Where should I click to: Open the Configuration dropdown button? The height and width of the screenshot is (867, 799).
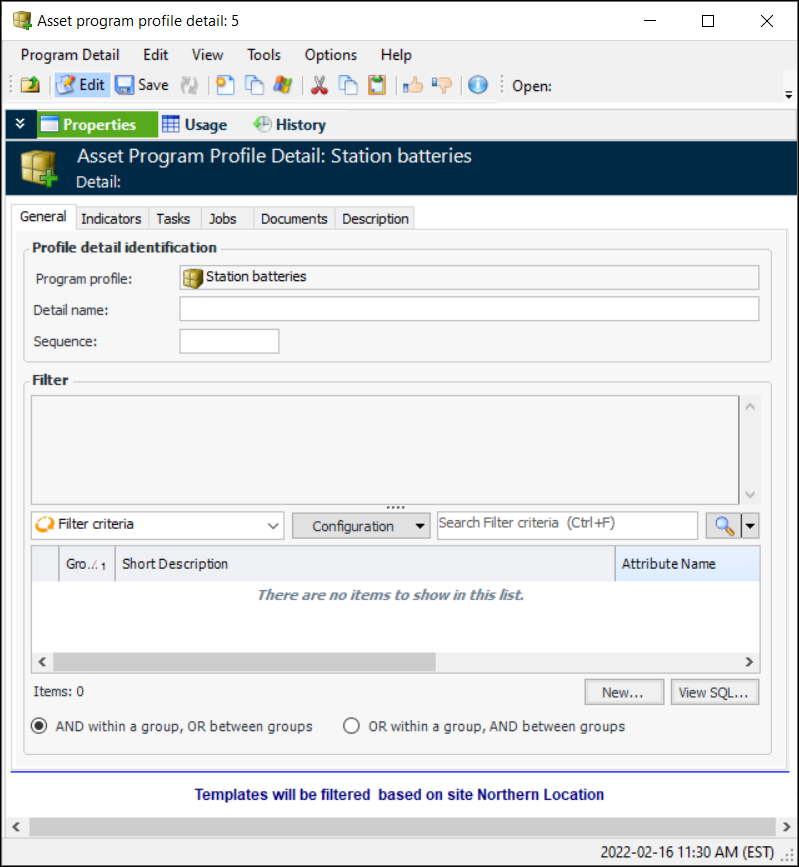click(361, 526)
